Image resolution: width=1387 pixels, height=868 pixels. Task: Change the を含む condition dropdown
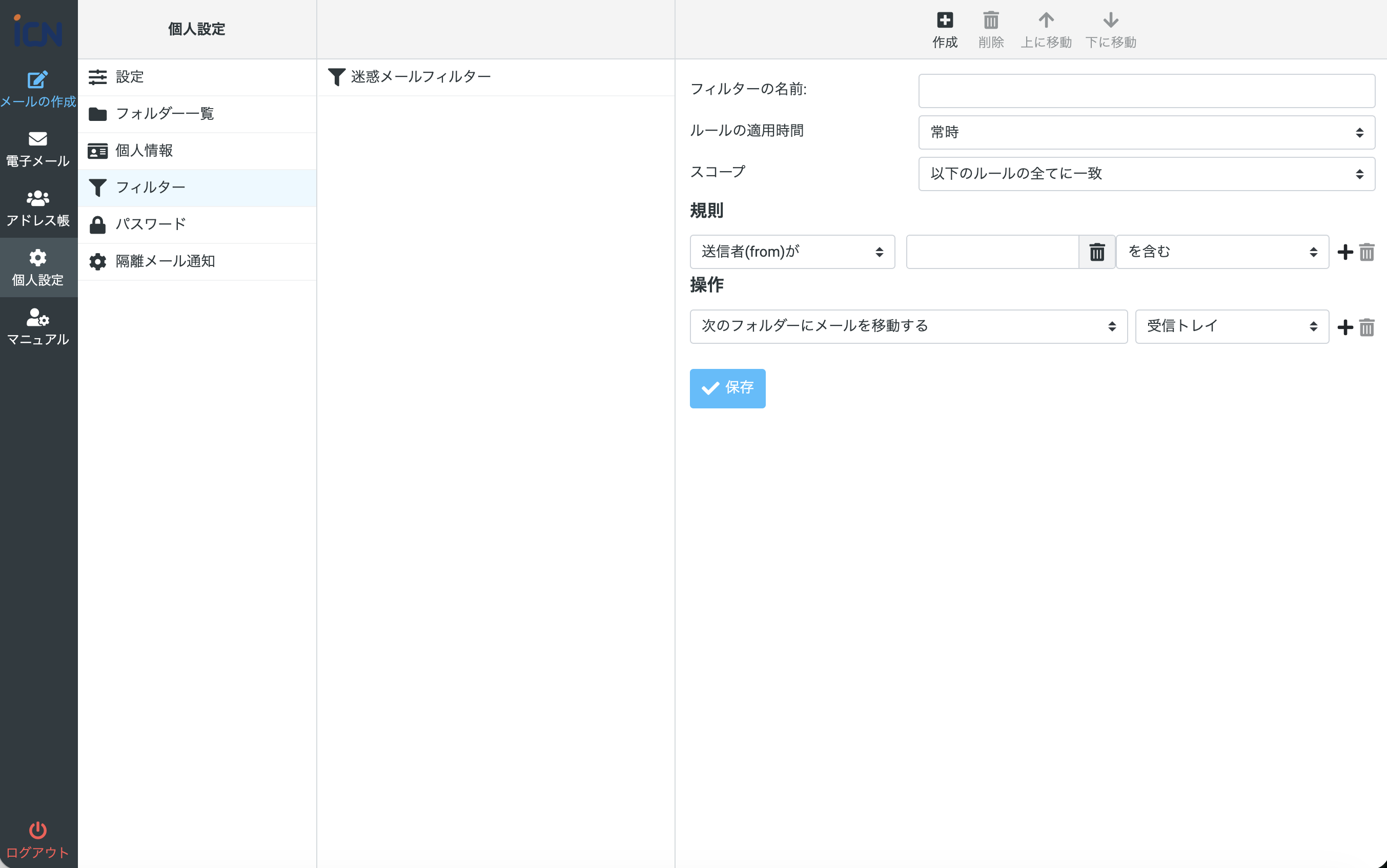(x=1221, y=252)
